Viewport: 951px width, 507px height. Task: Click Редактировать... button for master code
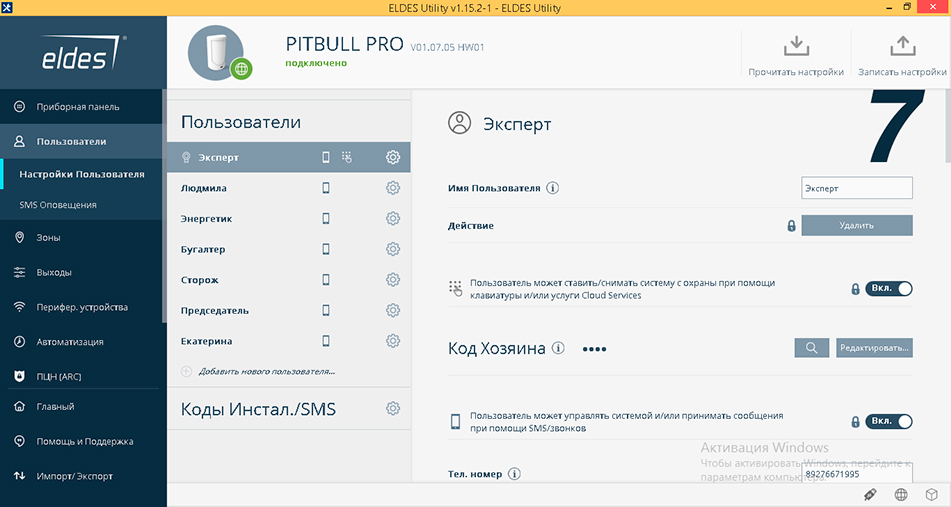tap(874, 348)
